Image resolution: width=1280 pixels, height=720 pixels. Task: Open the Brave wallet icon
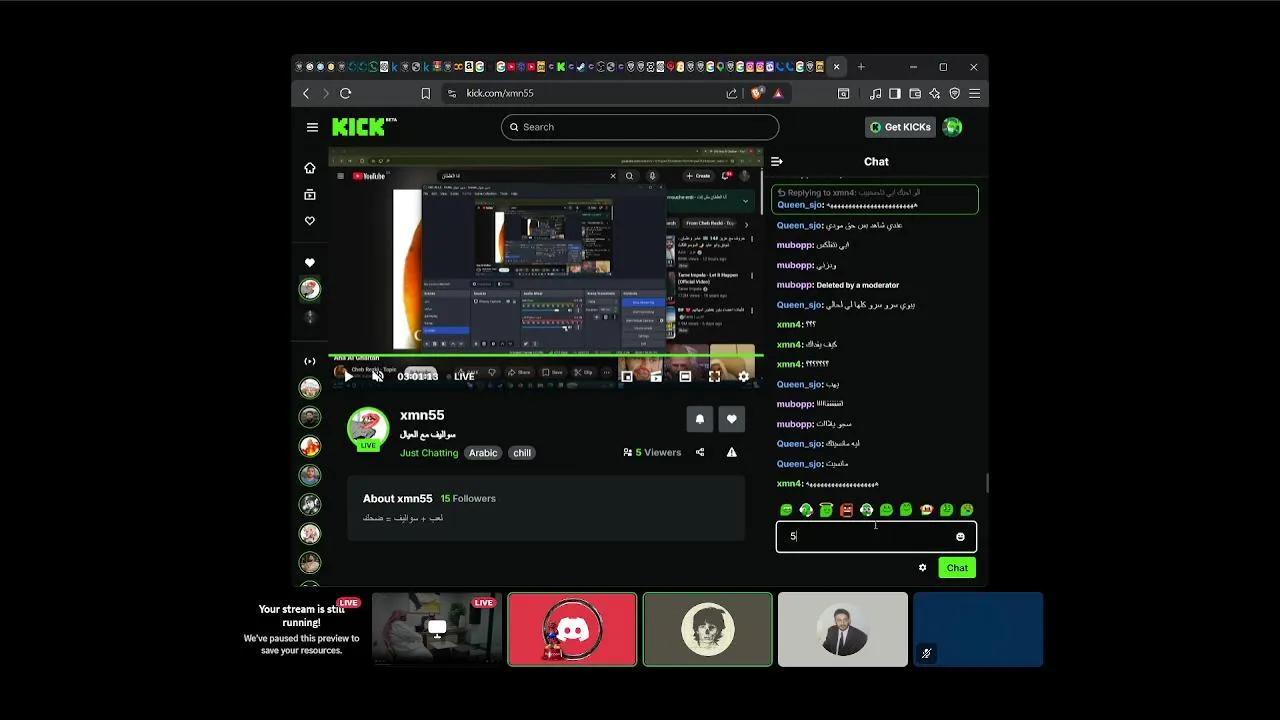pyautogui.click(x=915, y=93)
